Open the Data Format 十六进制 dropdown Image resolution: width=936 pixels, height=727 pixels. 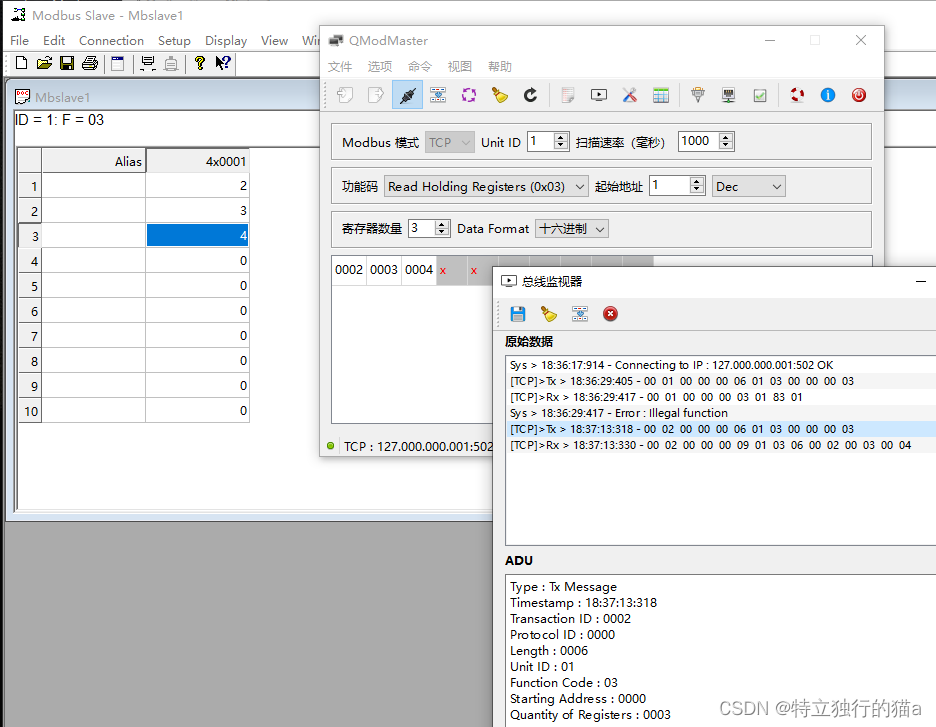pyautogui.click(x=572, y=229)
